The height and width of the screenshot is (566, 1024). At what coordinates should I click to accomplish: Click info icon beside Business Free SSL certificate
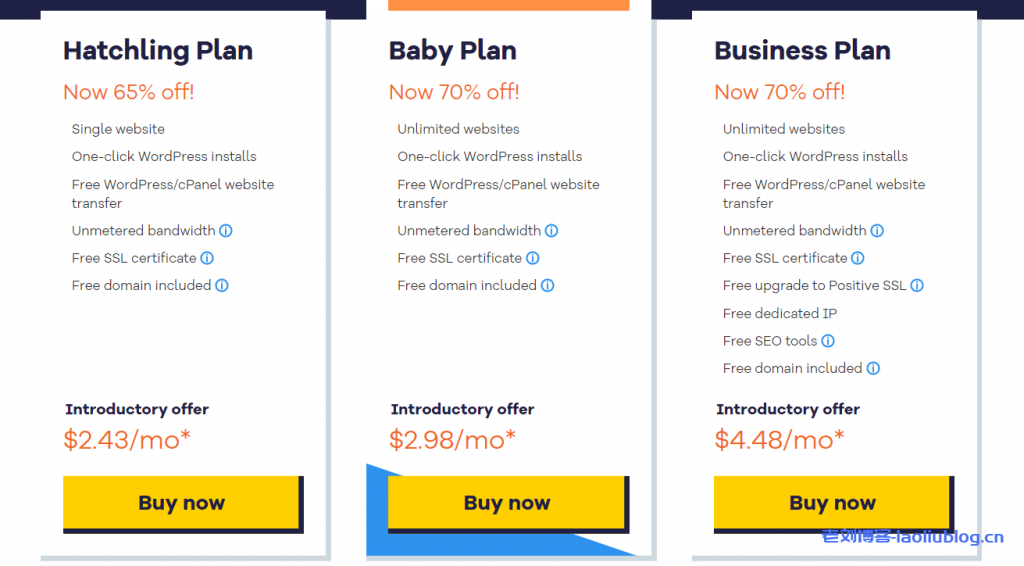[858, 258]
